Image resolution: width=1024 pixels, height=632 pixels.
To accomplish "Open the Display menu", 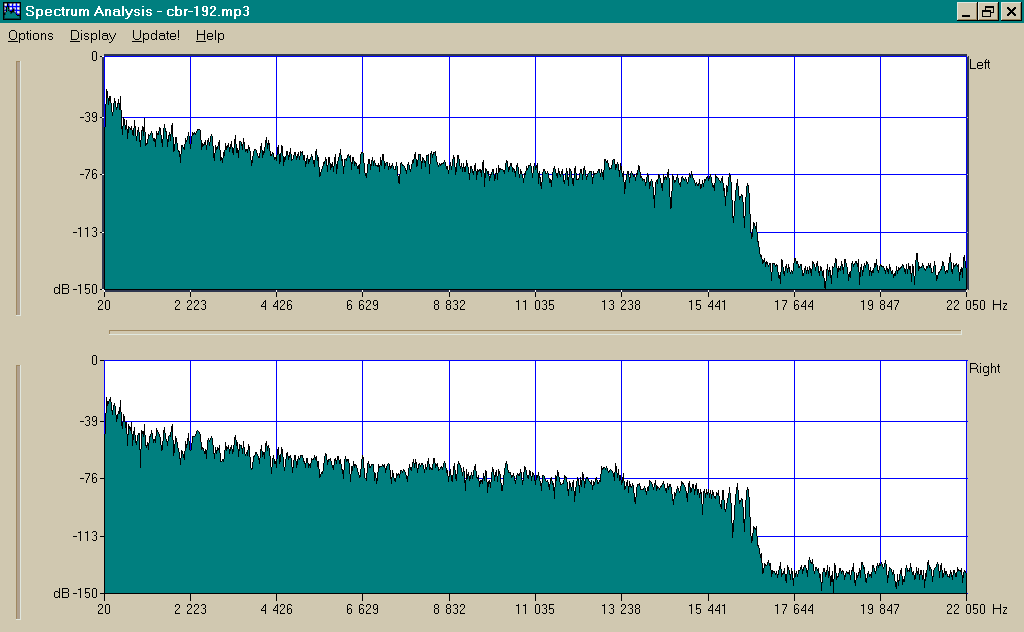I will click(x=93, y=35).
